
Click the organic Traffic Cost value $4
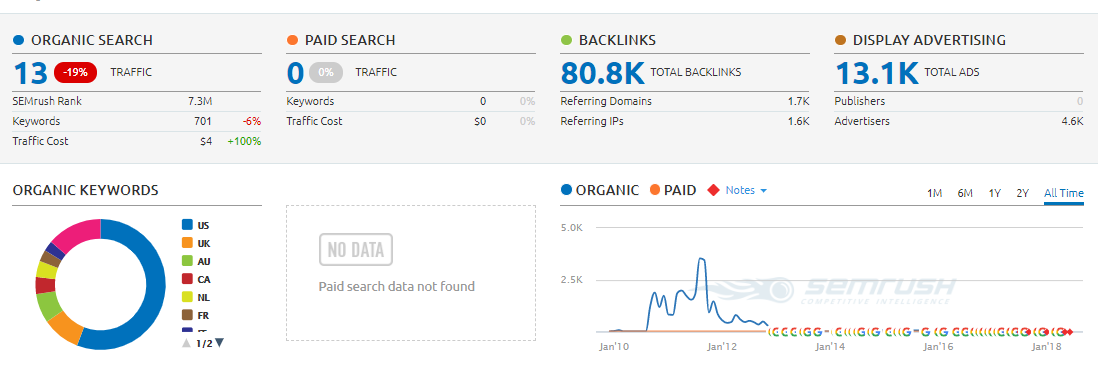click(206, 142)
